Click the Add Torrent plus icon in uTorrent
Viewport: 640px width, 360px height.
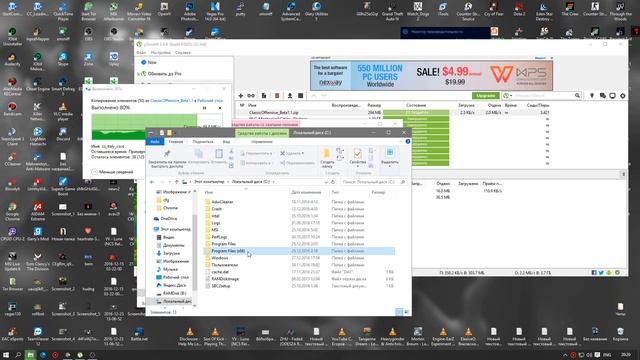(241, 96)
